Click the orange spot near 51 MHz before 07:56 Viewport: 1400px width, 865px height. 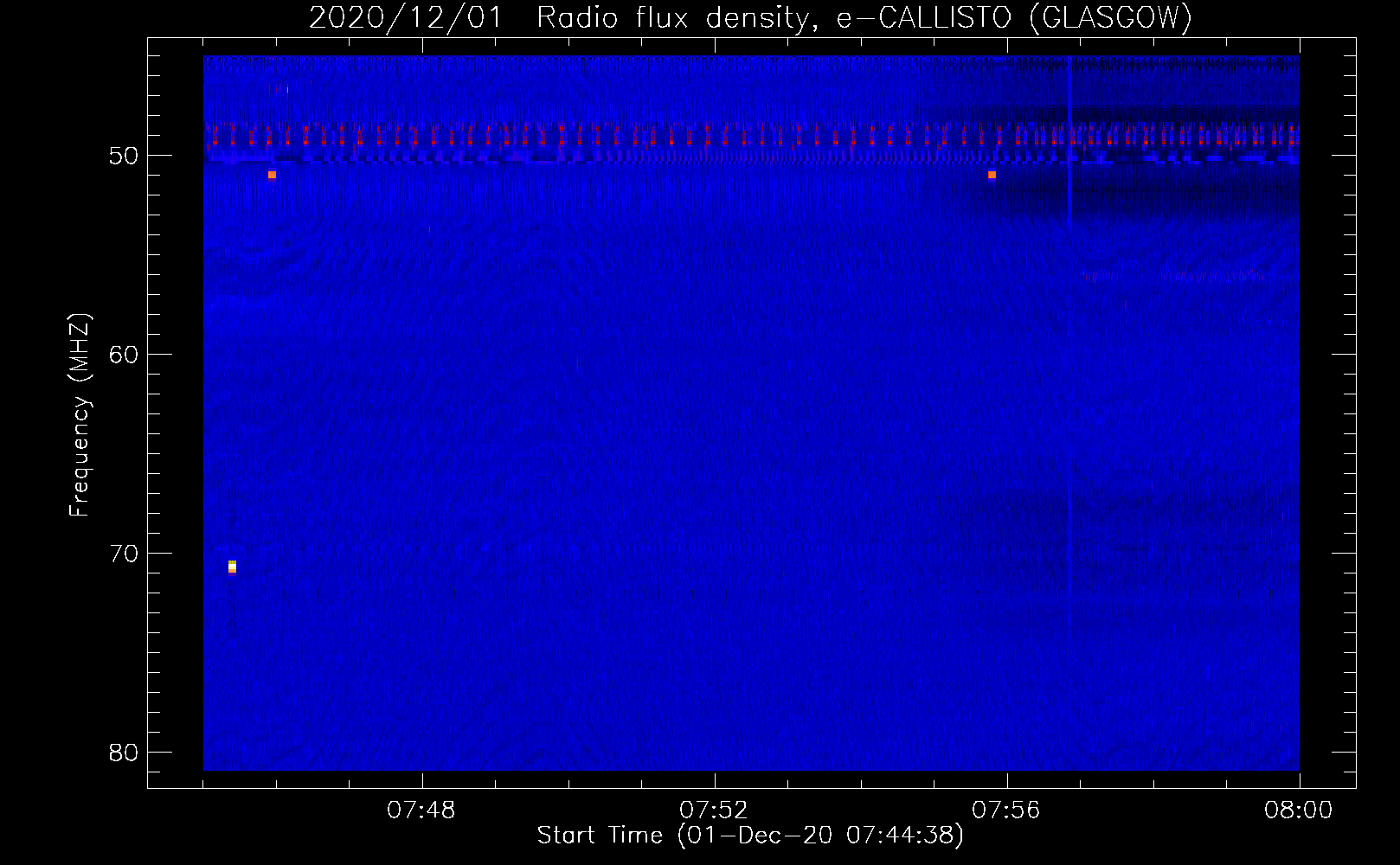[x=992, y=175]
